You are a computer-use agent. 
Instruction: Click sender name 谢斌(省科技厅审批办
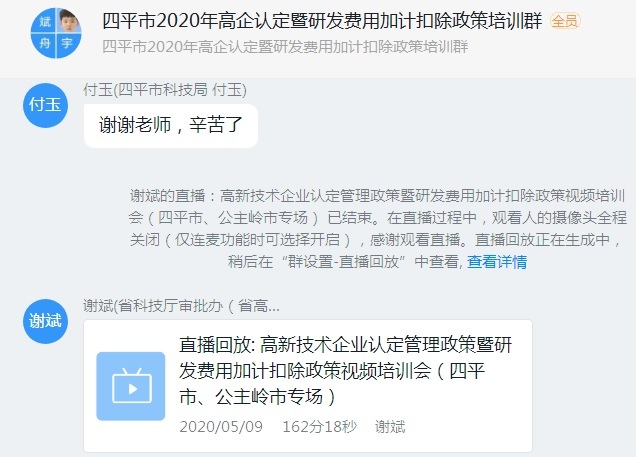click(181, 305)
